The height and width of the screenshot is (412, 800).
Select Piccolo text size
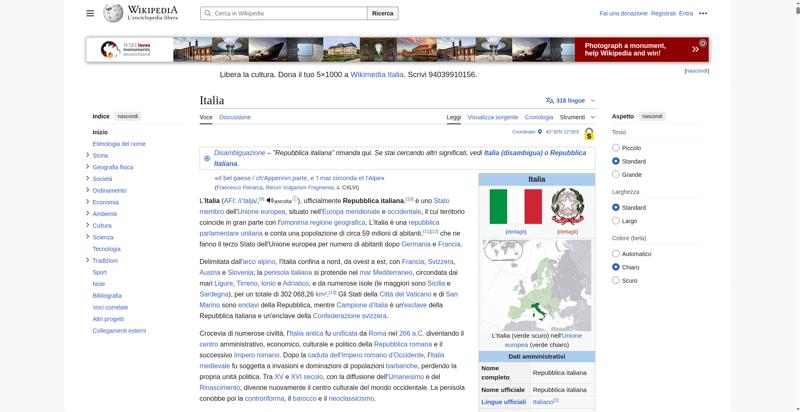616,148
